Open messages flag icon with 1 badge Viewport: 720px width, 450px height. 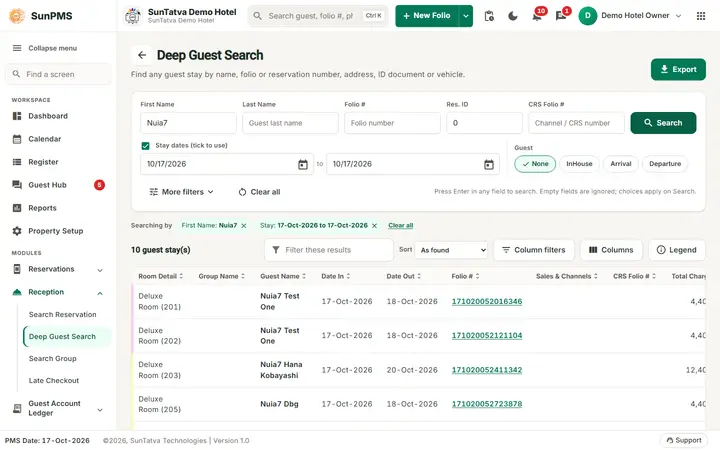pyautogui.click(x=561, y=16)
